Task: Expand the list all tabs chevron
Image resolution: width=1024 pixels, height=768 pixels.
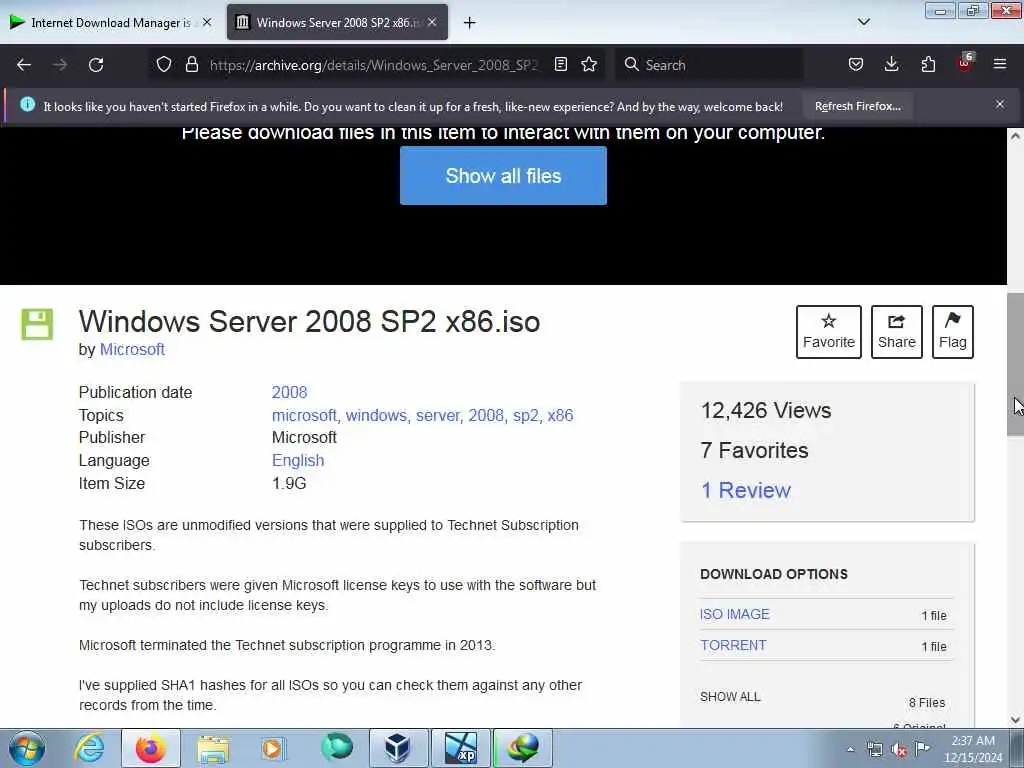Action: [x=863, y=22]
